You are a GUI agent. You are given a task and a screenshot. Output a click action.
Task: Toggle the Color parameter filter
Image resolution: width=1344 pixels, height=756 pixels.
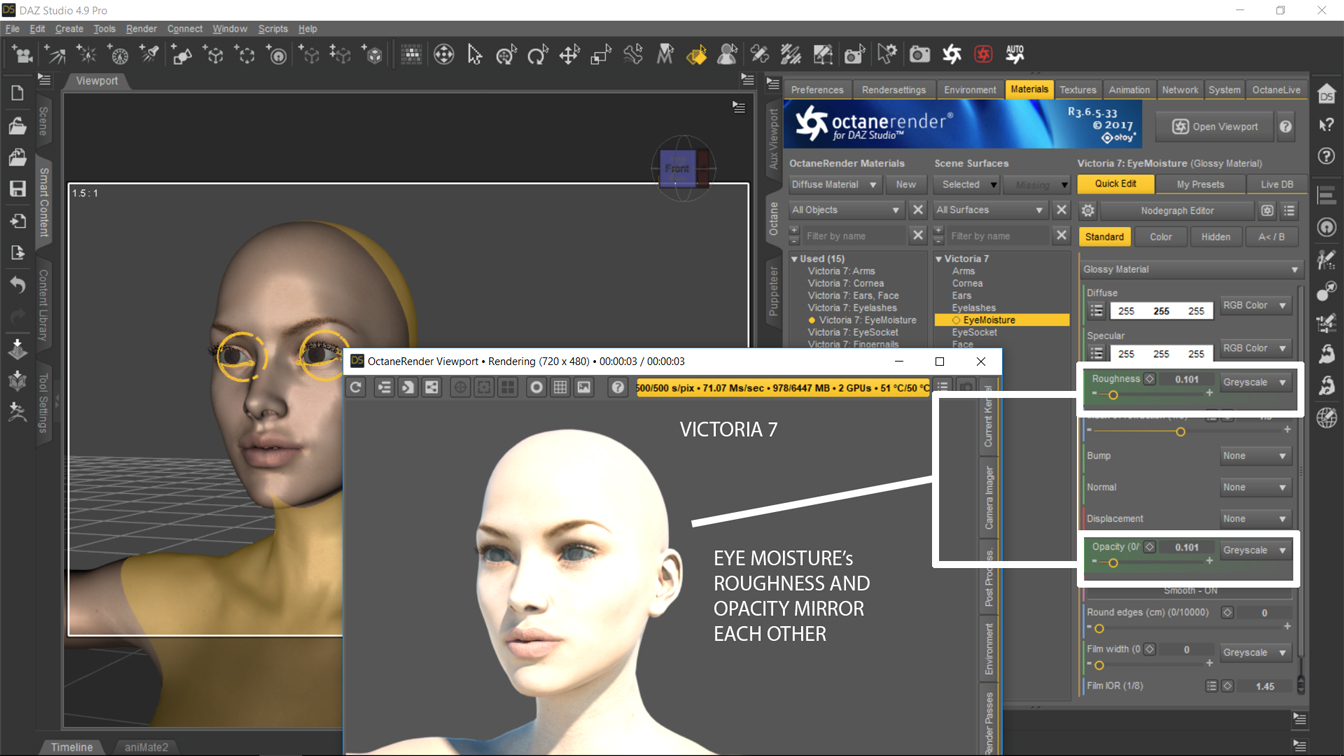click(x=1160, y=237)
